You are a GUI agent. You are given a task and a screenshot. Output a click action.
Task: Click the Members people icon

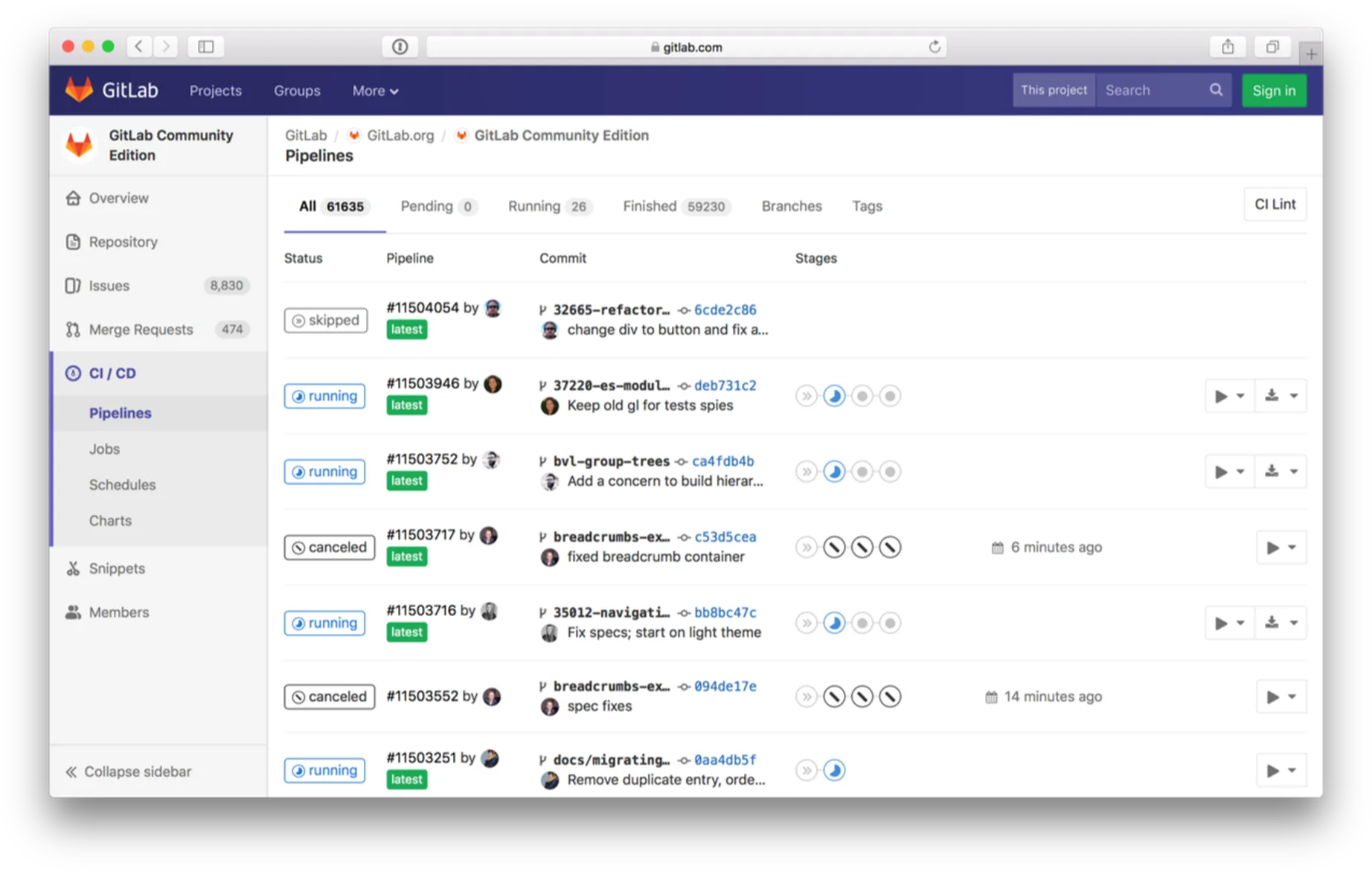pos(72,612)
